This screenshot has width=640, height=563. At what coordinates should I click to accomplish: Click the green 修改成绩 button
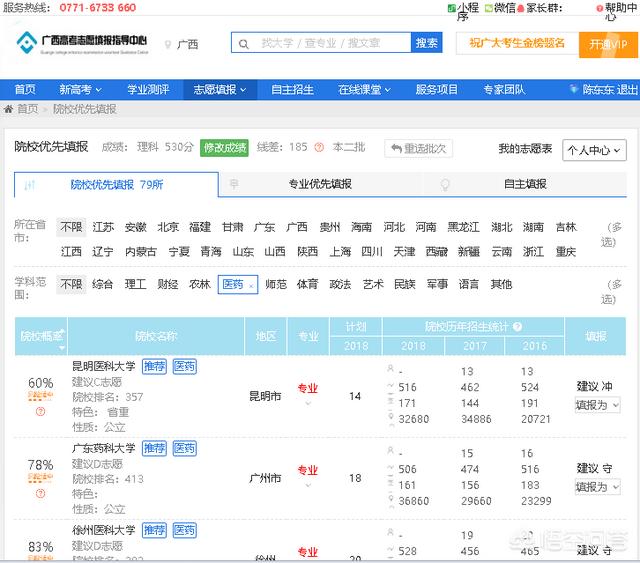tap(224, 148)
